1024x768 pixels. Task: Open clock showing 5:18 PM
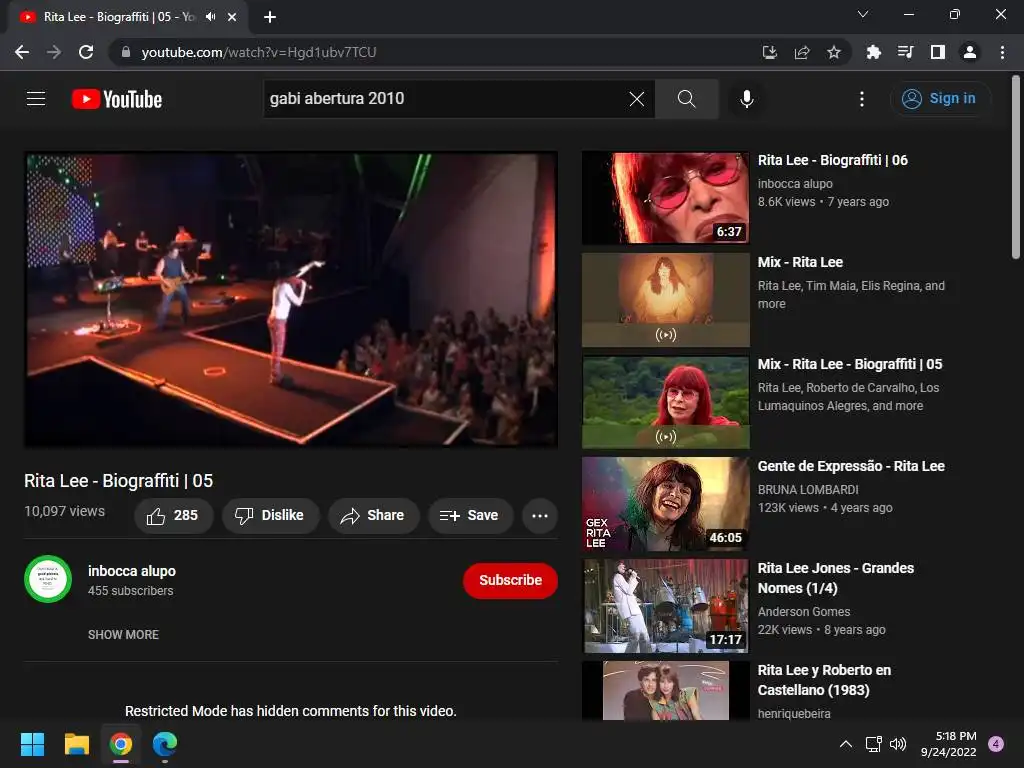click(948, 744)
